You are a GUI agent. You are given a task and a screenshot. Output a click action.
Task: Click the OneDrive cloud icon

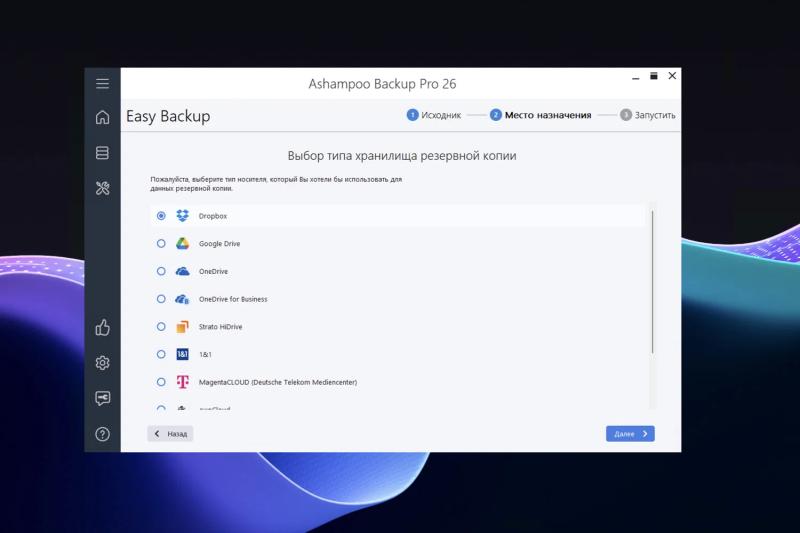[x=182, y=271]
